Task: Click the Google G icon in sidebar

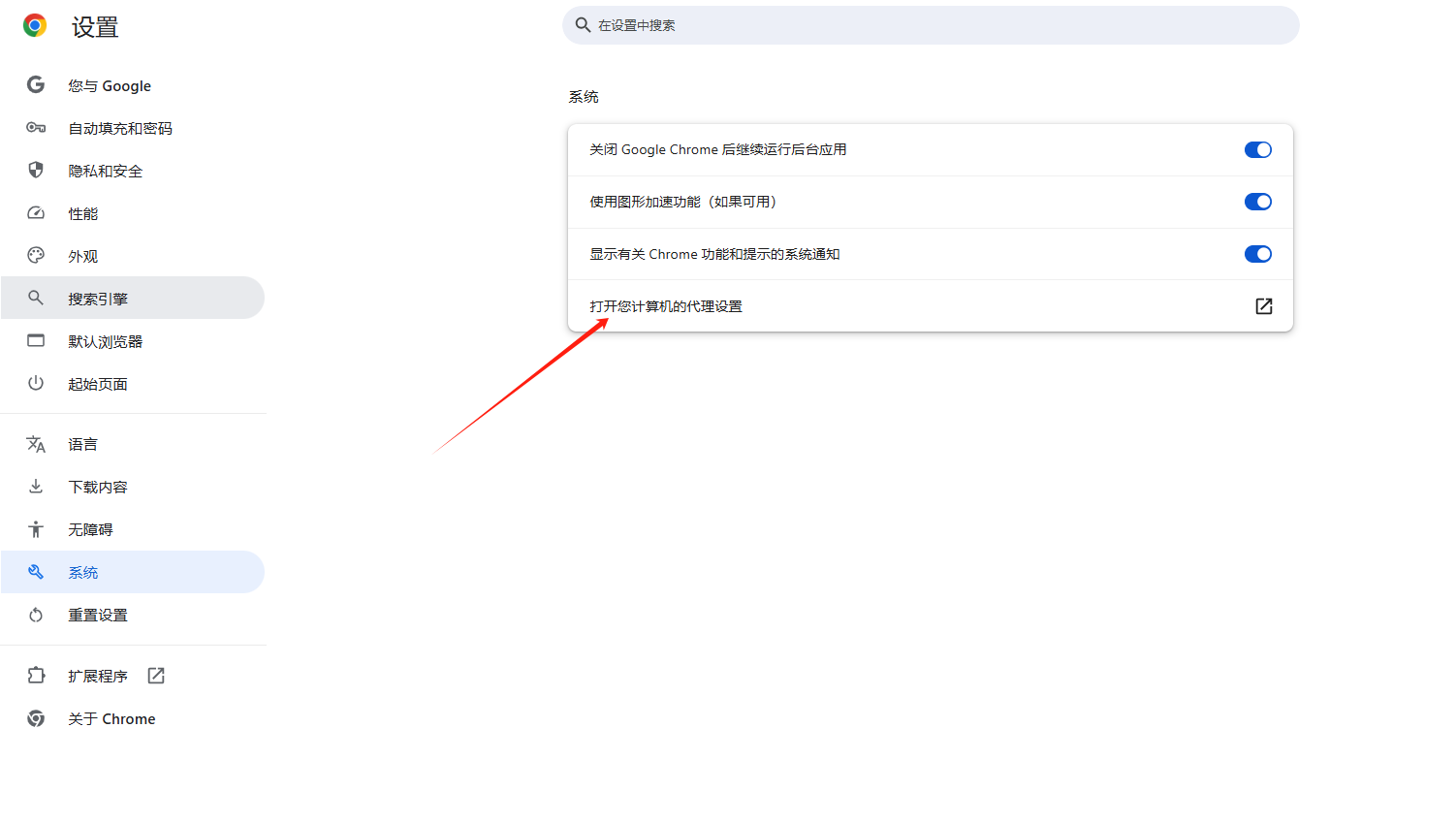Action: point(36,85)
